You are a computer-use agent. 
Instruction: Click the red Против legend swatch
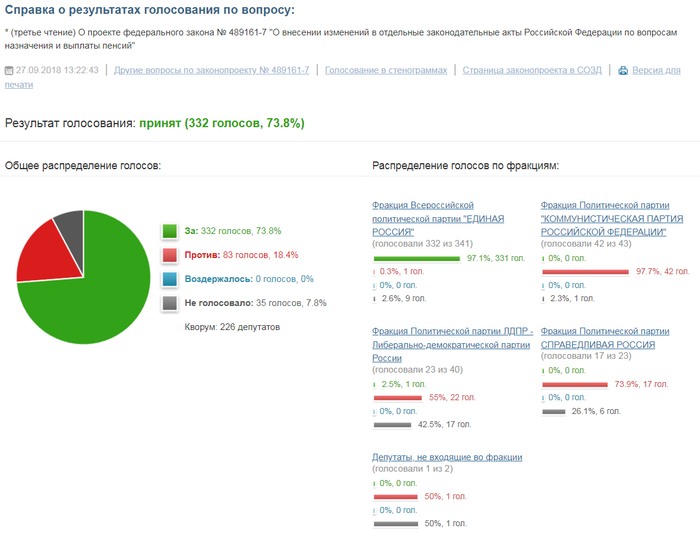tap(170, 255)
